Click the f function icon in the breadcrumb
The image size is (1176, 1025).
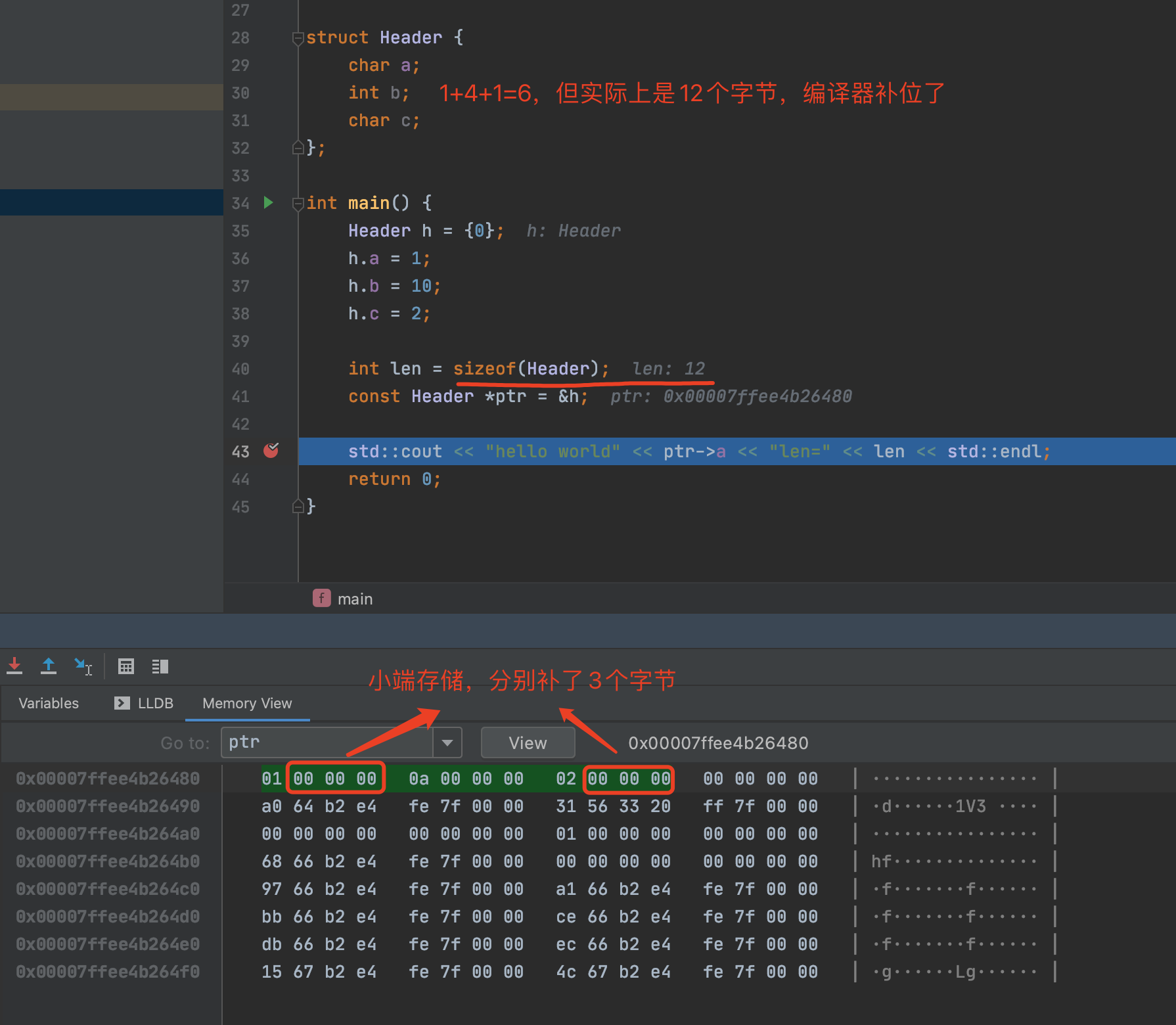pos(321,598)
